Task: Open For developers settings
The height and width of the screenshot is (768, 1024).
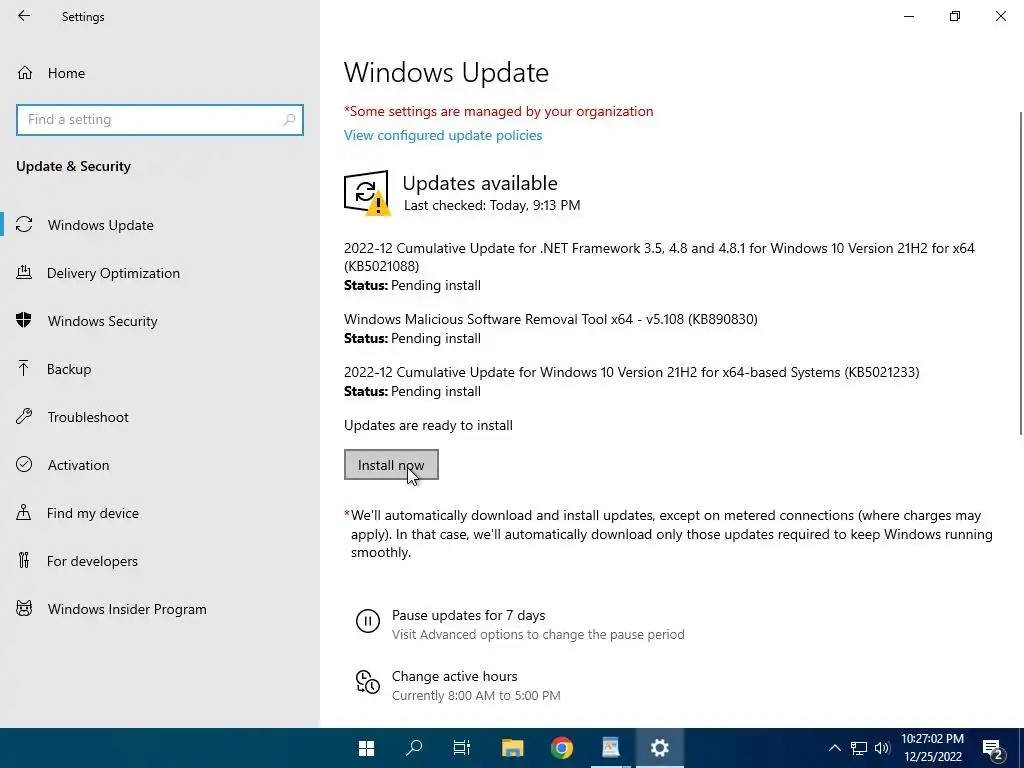Action: tap(160, 561)
